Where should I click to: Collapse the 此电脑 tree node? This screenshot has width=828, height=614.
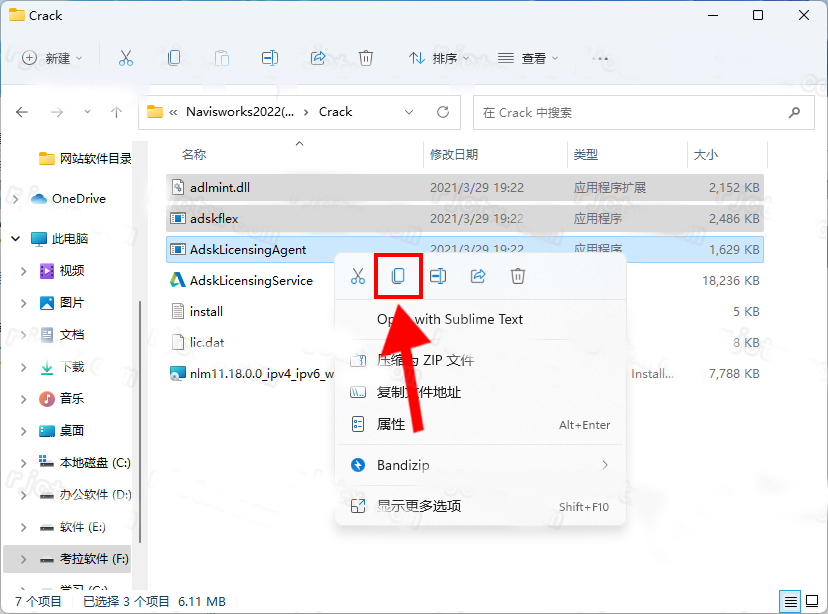pyautogui.click(x=15, y=239)
